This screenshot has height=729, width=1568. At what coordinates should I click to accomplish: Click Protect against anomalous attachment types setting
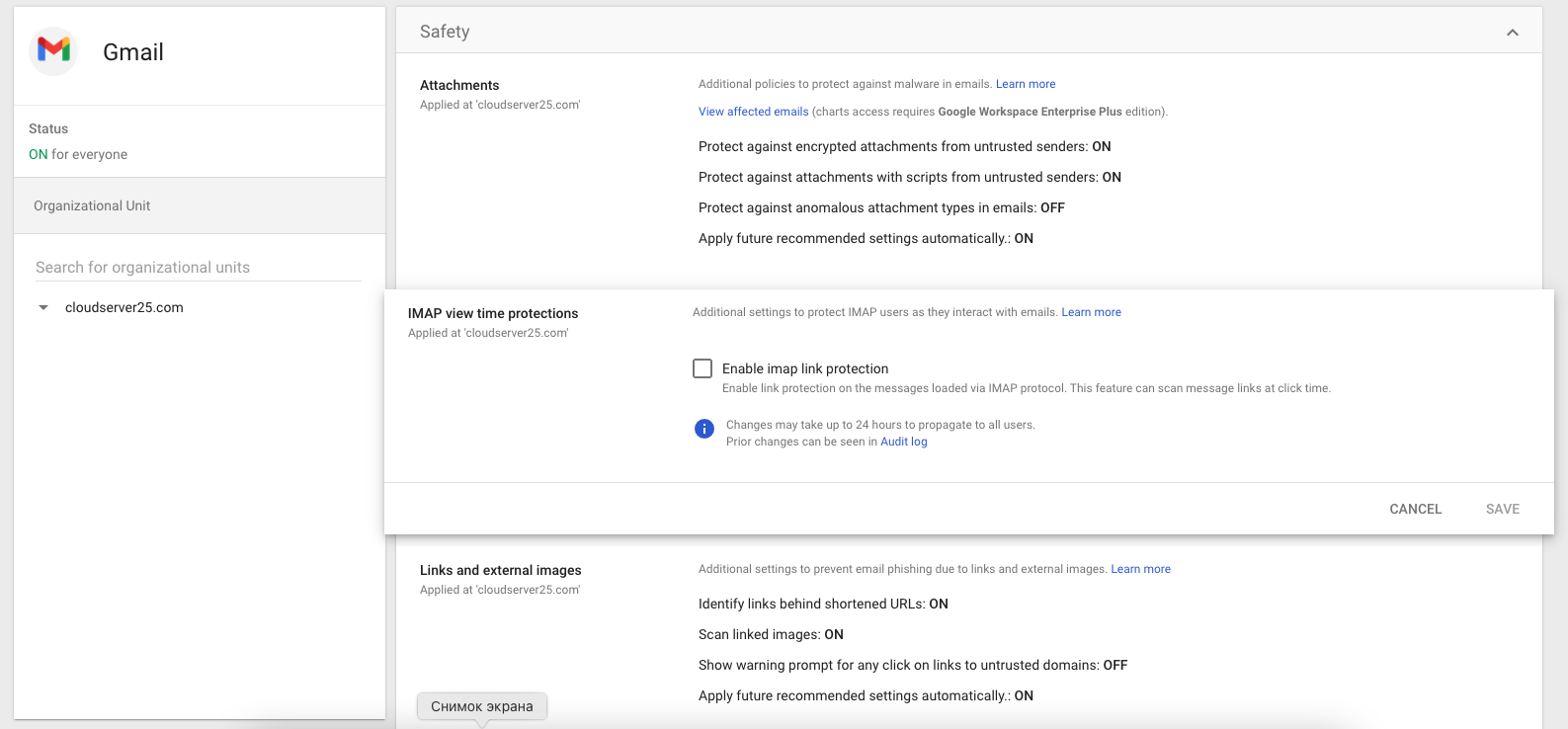coord(881,207)
